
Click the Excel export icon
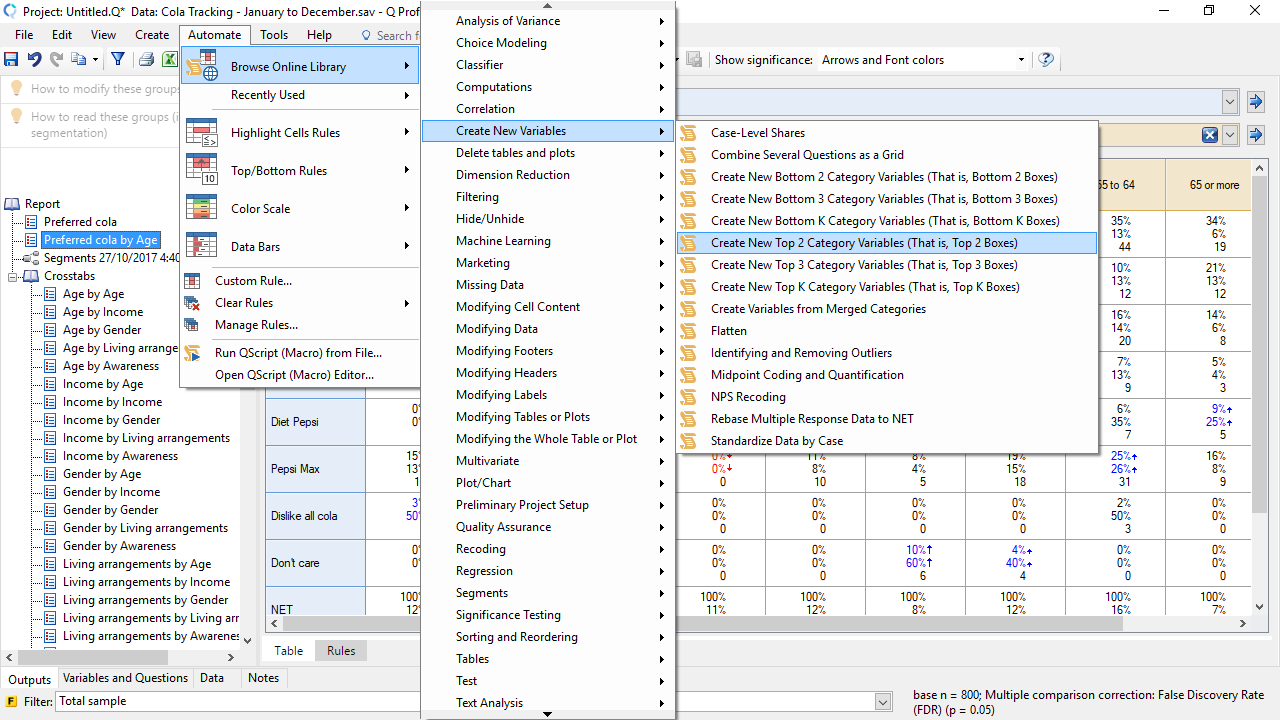[170, 60]
